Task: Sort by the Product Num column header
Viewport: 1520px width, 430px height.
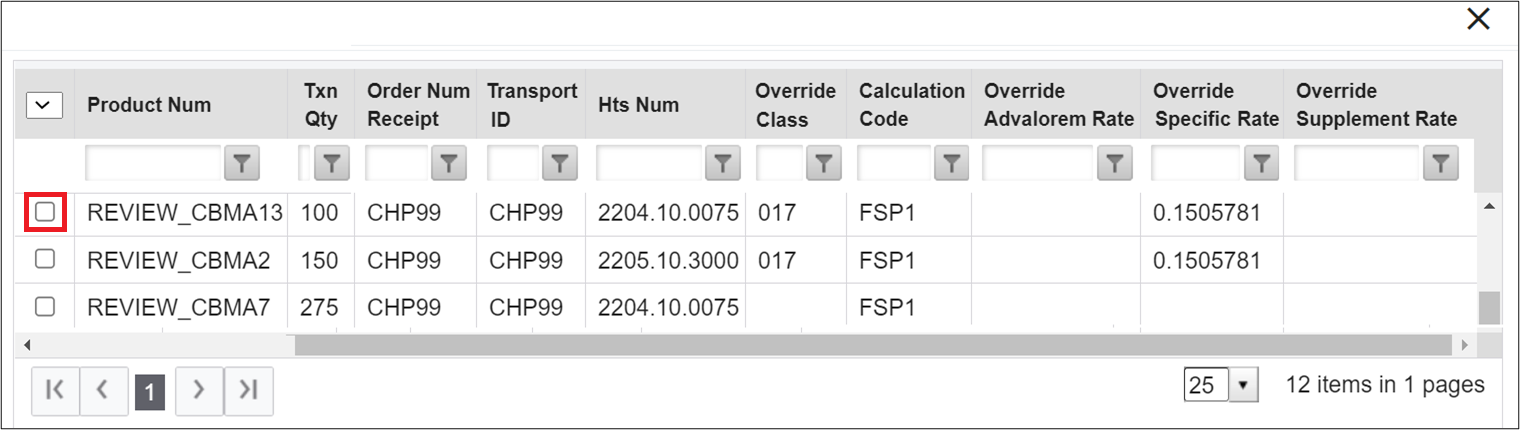Action: coord(149,105)
